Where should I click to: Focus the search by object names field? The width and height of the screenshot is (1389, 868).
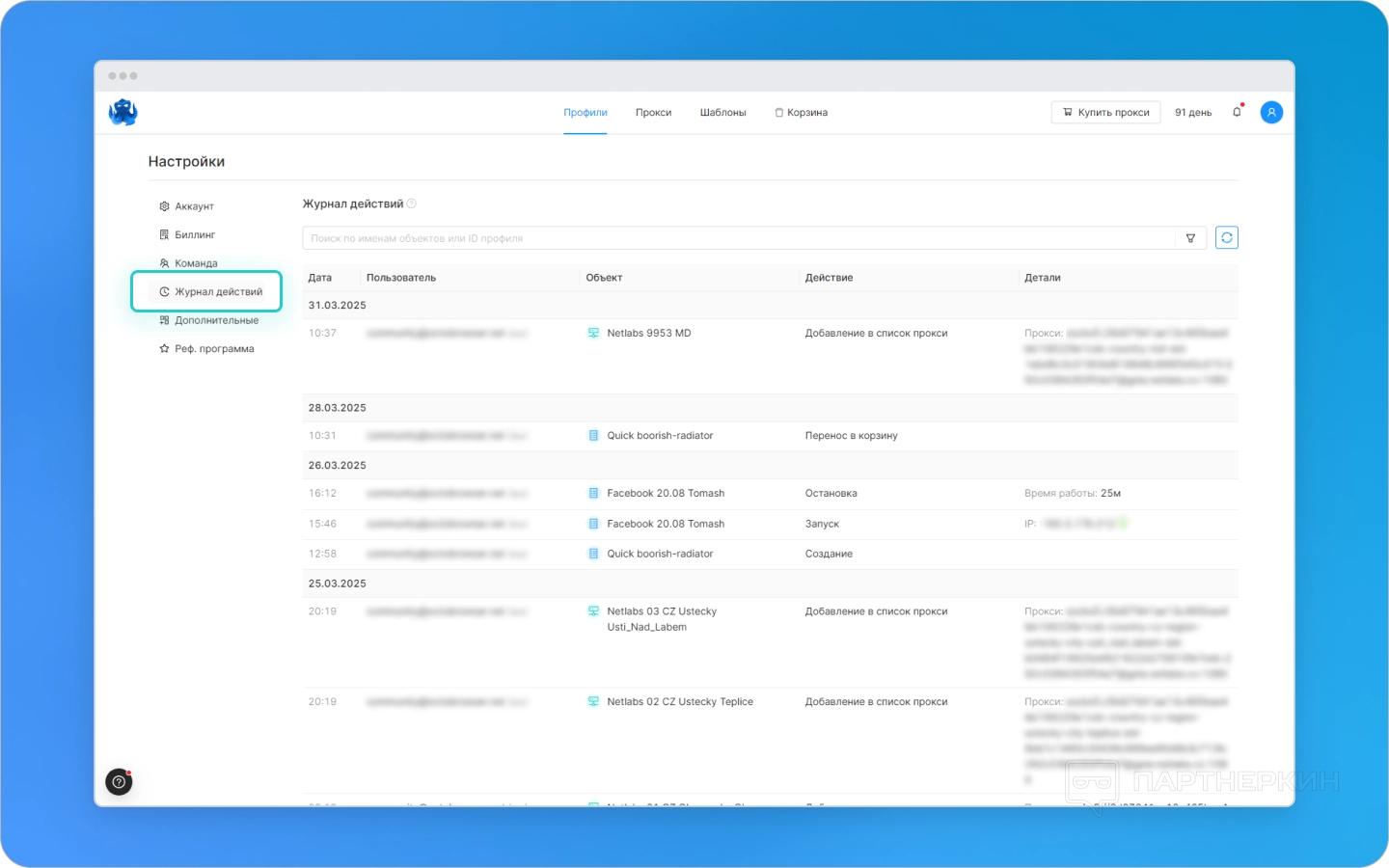[x=739, y=238]
